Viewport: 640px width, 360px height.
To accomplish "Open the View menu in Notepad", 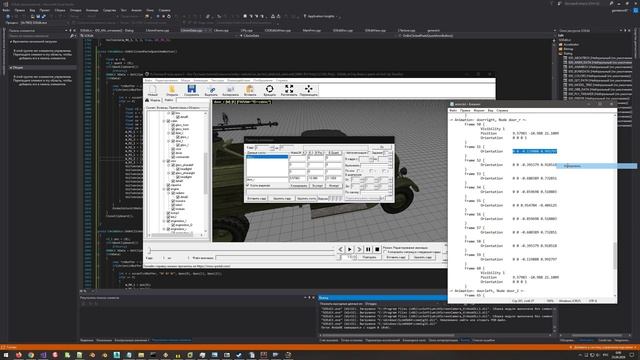I will tap(490, 110).
